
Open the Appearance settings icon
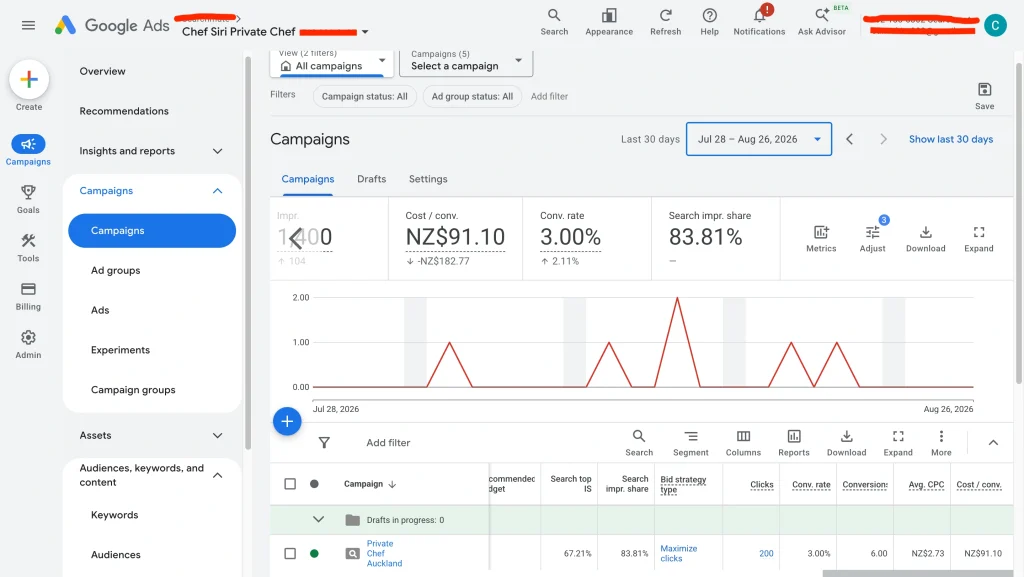(609, 22)
